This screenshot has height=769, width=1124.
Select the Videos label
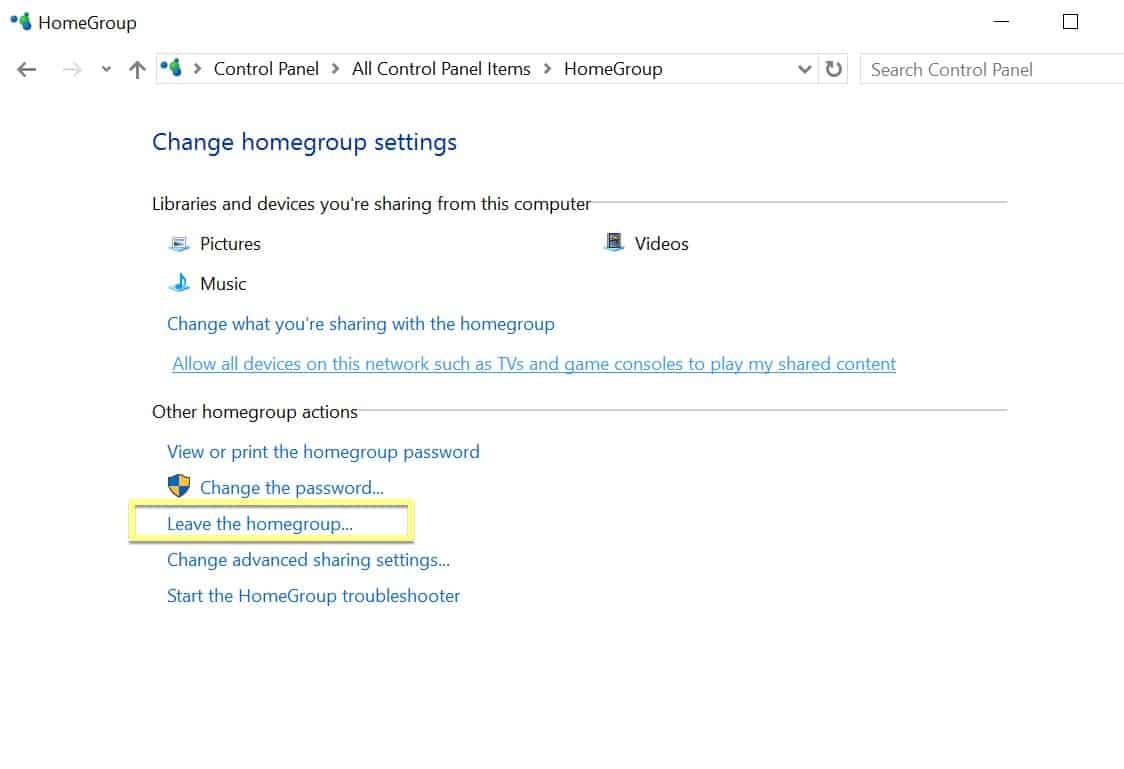[x=661, y=244]
